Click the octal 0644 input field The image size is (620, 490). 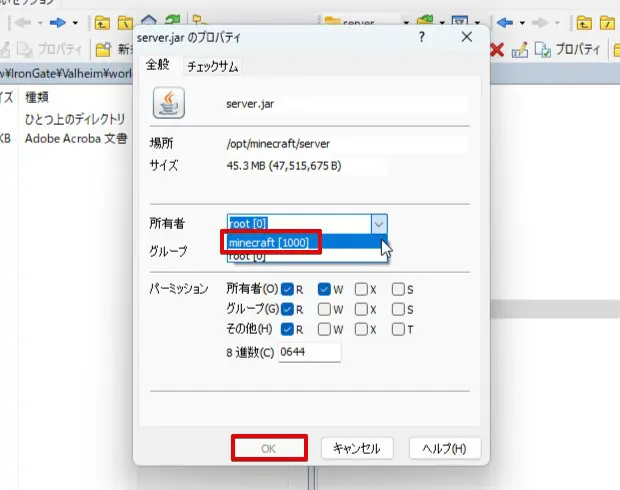pos(310,352)
